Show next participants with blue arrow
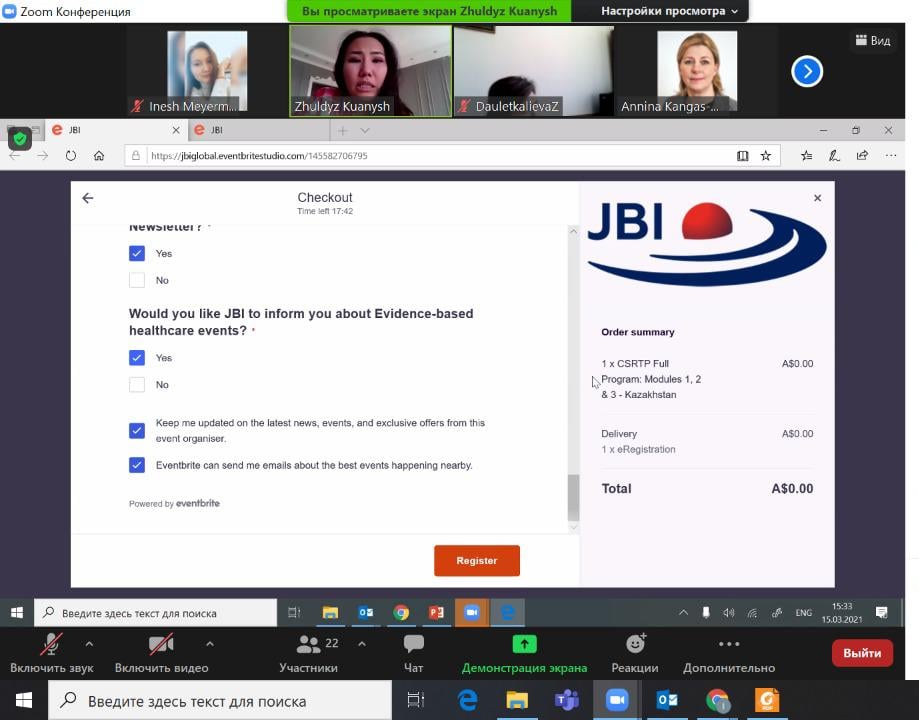 807,72
